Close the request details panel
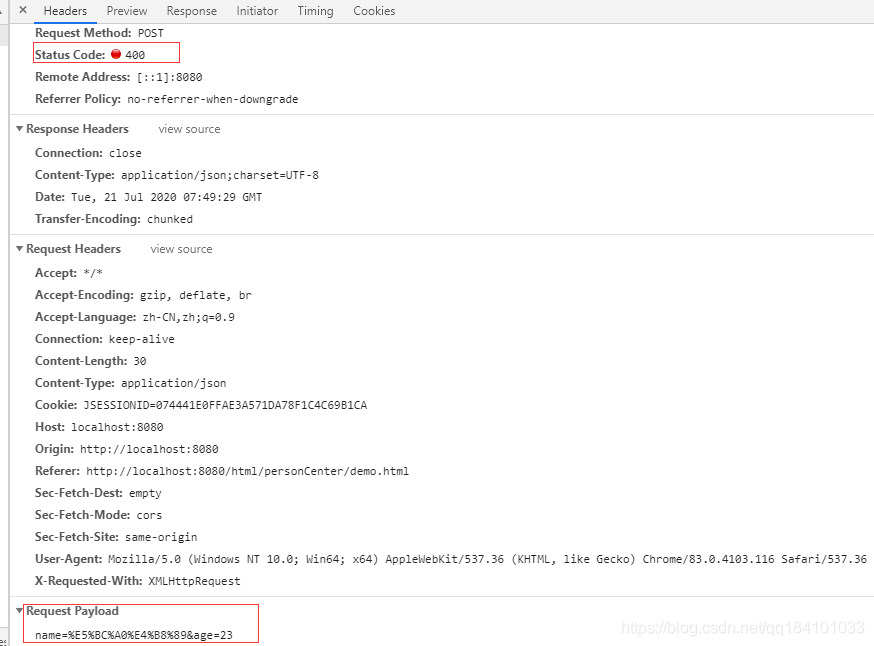Viewport: 874px width, 646px height. [23, 10]
